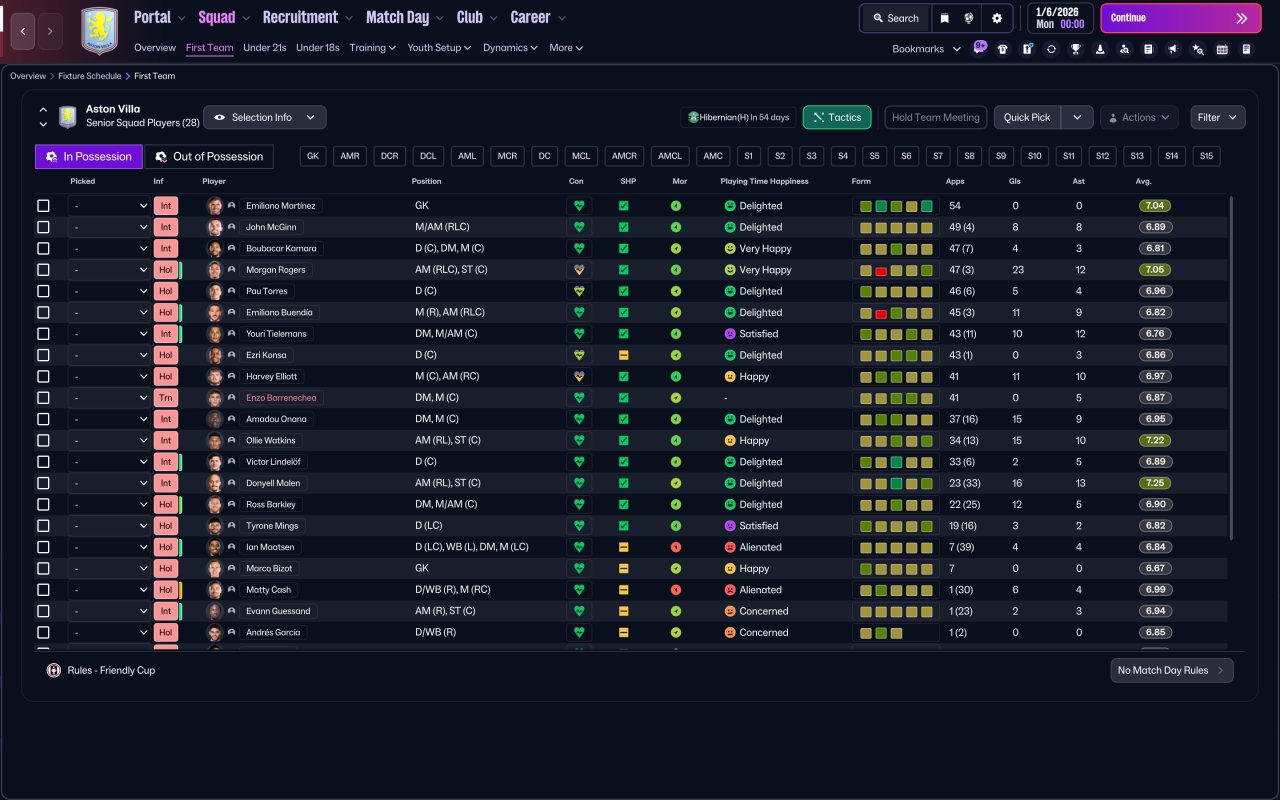Click the small Aston Villa badge beside squad title

click(x=68, y=117)
